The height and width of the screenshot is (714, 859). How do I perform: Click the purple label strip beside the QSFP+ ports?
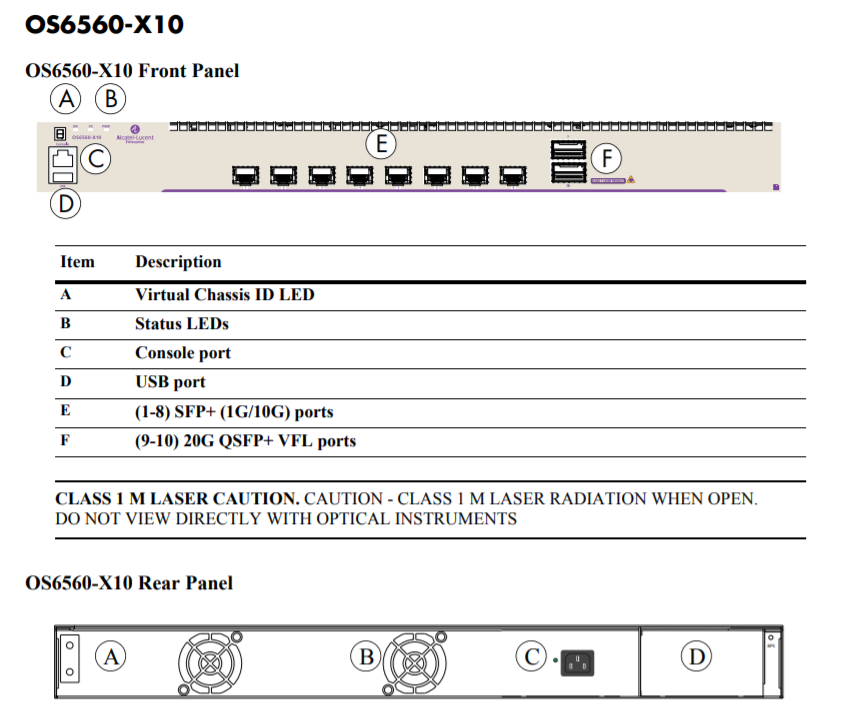tap(608, 180)
